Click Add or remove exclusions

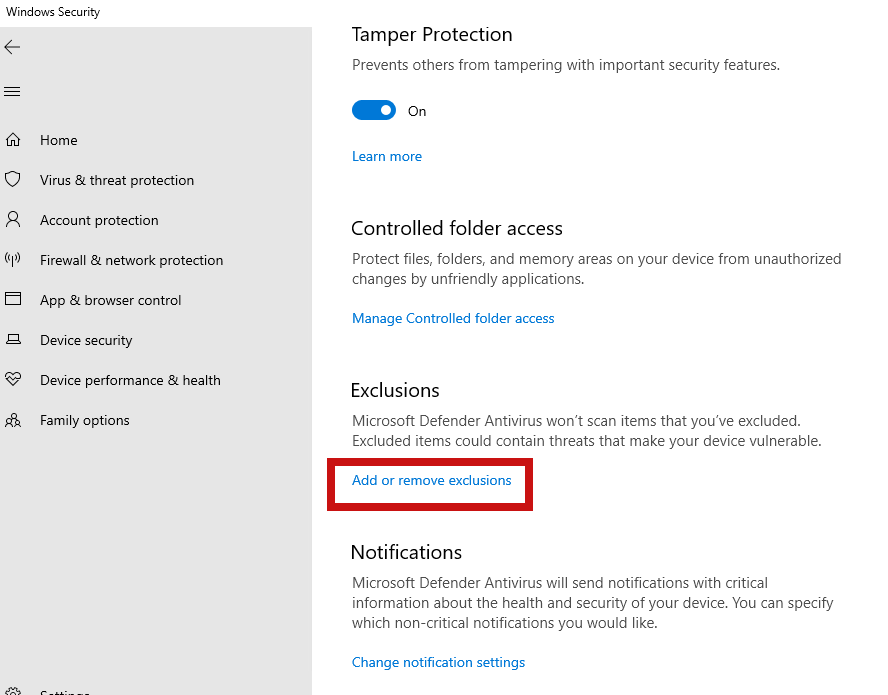coord(431,481)
